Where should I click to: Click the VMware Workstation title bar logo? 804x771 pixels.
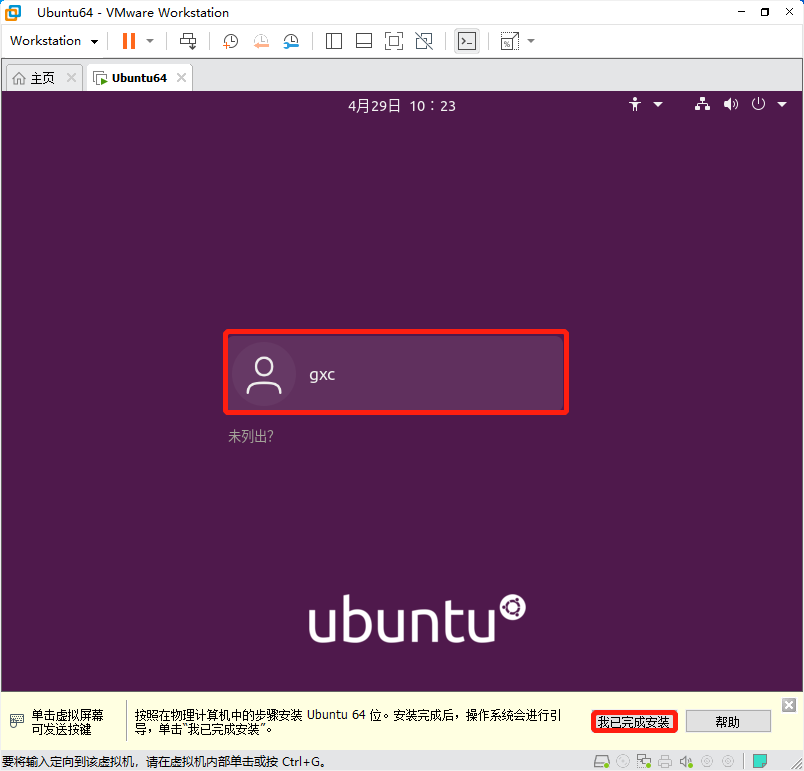pyautogui.click(x=13, y=12)
